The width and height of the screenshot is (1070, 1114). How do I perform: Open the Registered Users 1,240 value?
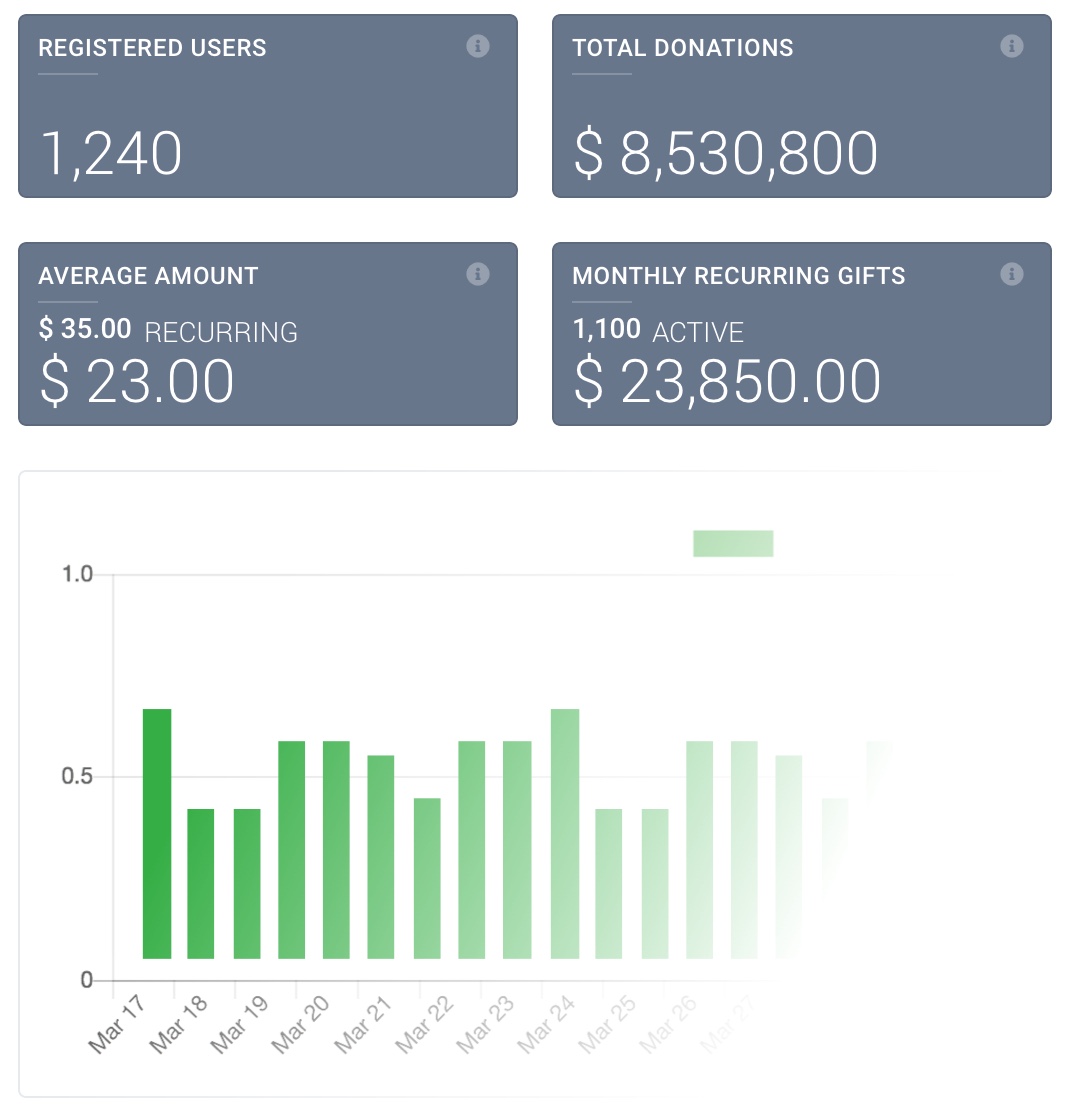(x=111, y=154)
